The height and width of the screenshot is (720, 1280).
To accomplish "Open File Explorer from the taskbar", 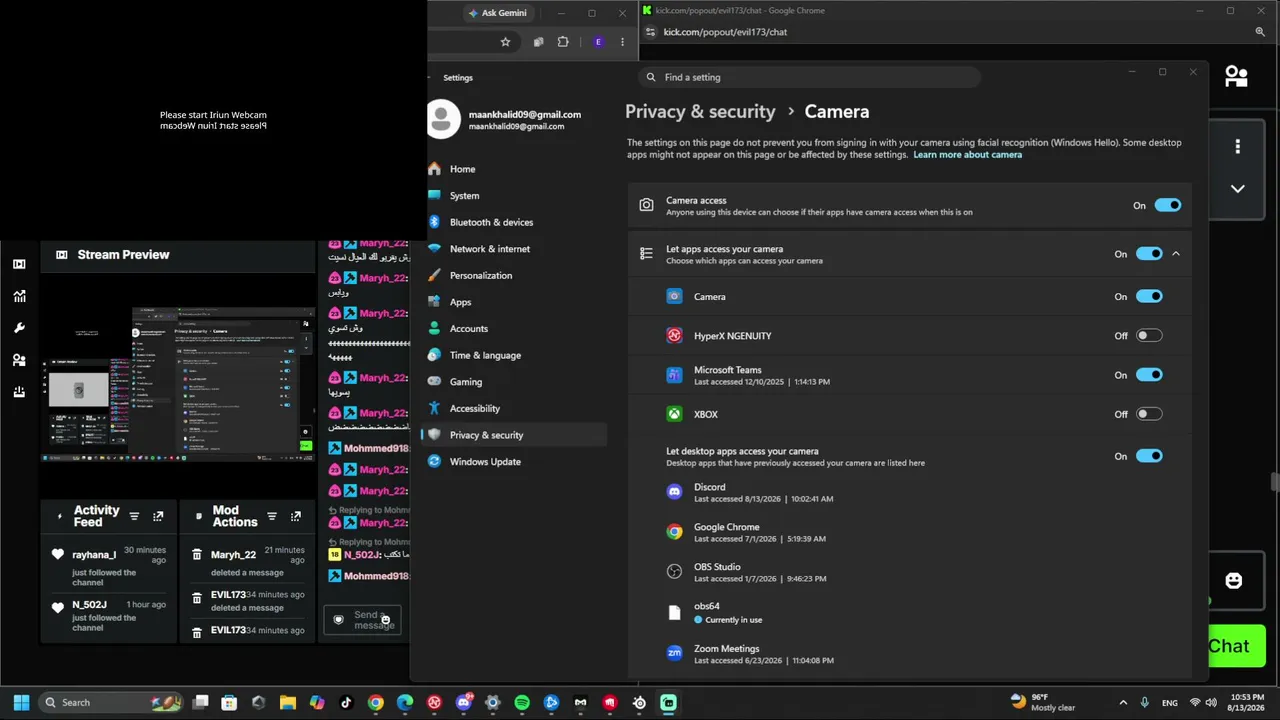I will click(288, 703).
